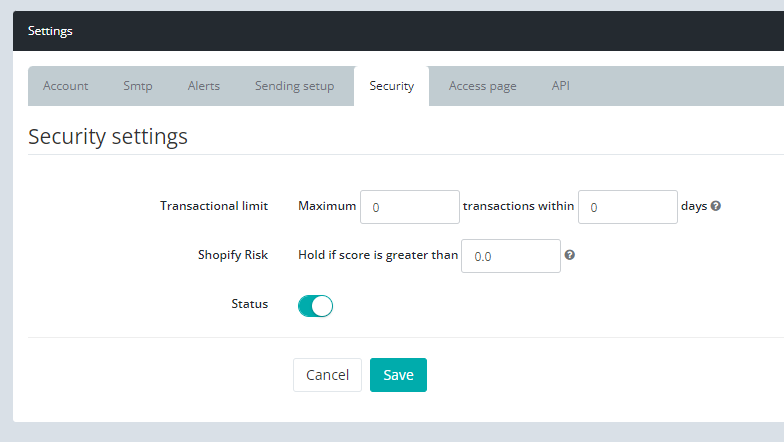Image resolution: width=784 pixels, height=442 pixels.
Task: Open the Access page tab
Action: click(482, 86)
